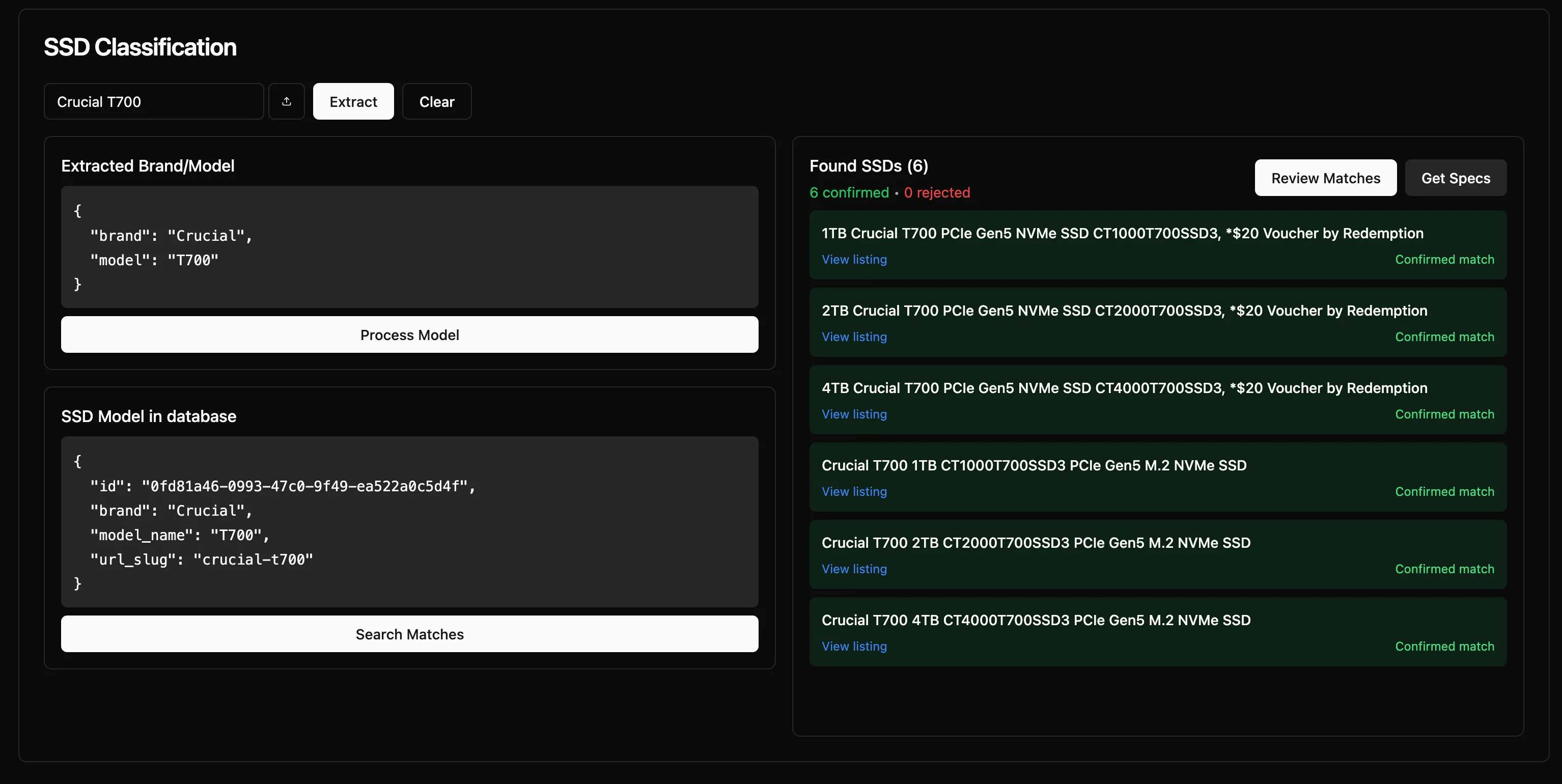1562x784 pixels.
Task: Open View listing for Crucial T700 1TB M.2 NVMe SSD
Action: pos(854,492)
